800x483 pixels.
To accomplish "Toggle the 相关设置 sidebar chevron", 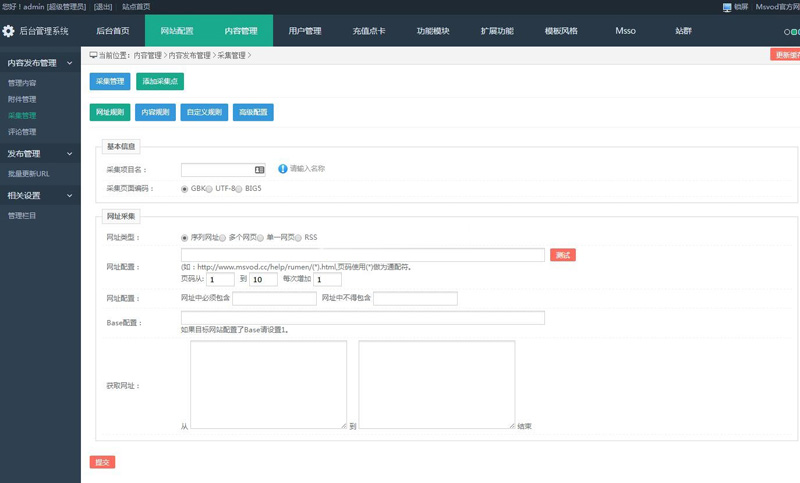I will click(x=69, y=195).
